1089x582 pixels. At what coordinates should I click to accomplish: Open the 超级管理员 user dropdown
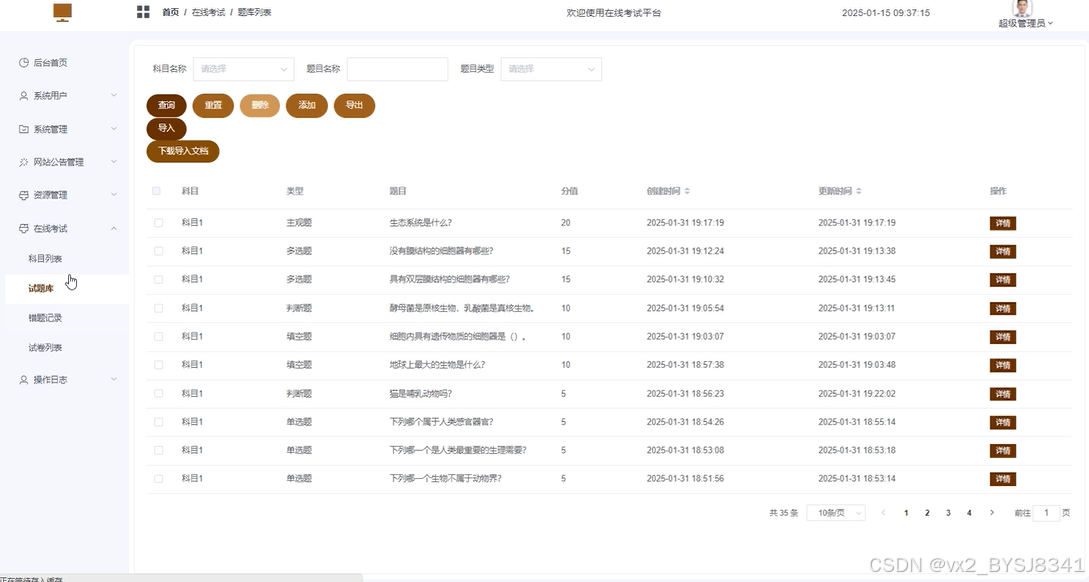click(1026, 24)
